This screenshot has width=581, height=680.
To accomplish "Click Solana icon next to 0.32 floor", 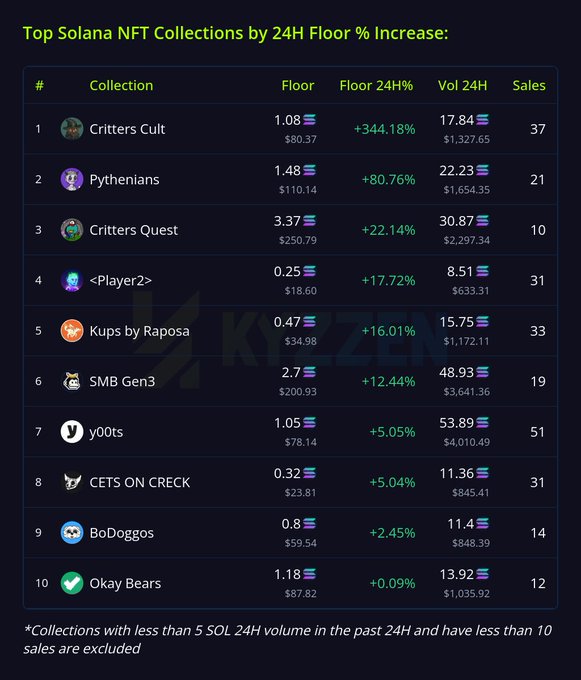I will click(310, 473).
